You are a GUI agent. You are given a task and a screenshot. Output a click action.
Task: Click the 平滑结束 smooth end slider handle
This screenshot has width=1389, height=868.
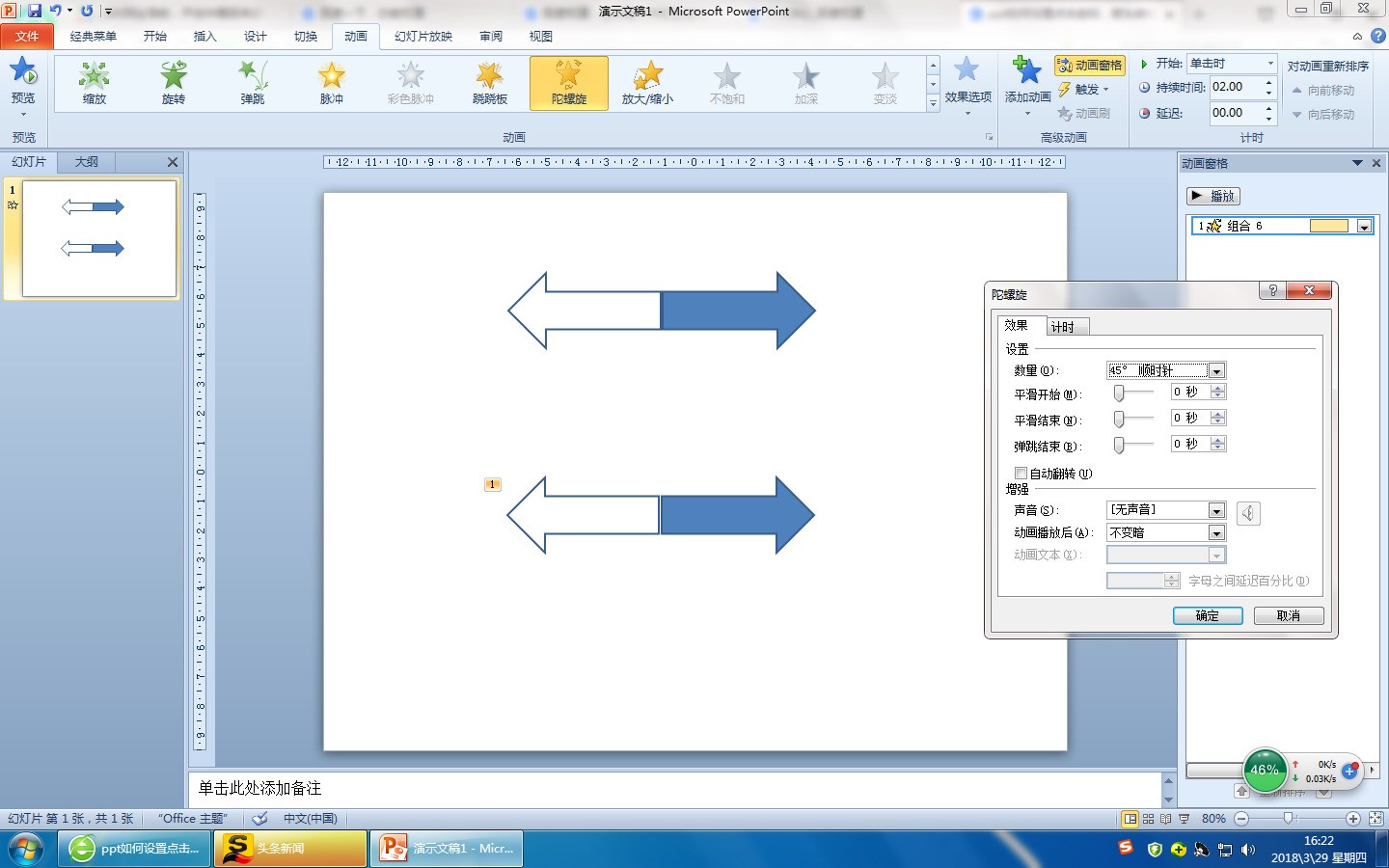(1119, 419)
